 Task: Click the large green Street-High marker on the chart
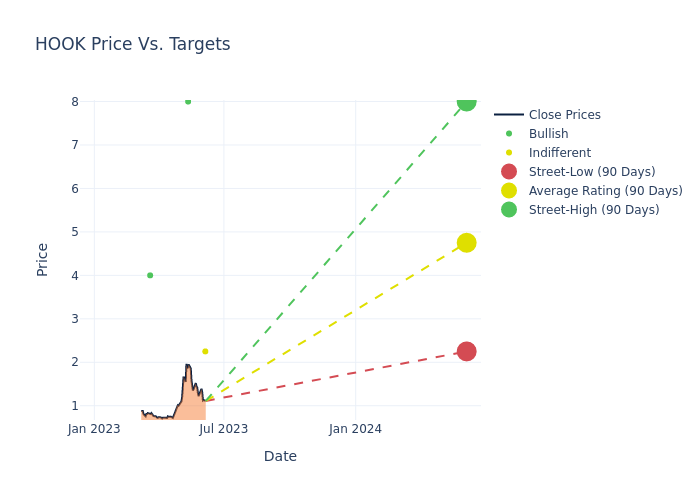pyautogui.click(x=466, y=101)
